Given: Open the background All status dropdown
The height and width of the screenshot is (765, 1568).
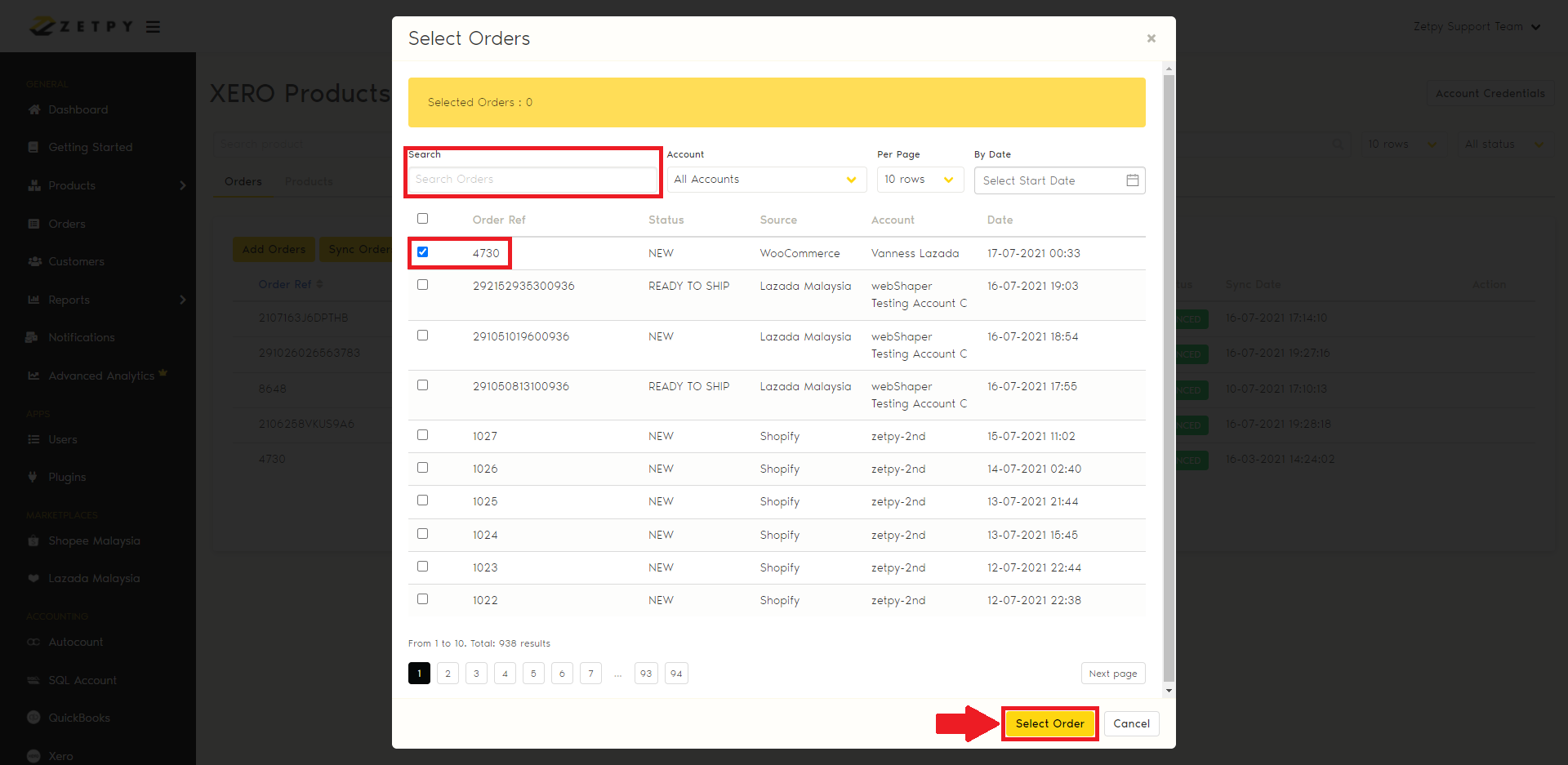Looking at the screenshot, I should pos(1506,145).
